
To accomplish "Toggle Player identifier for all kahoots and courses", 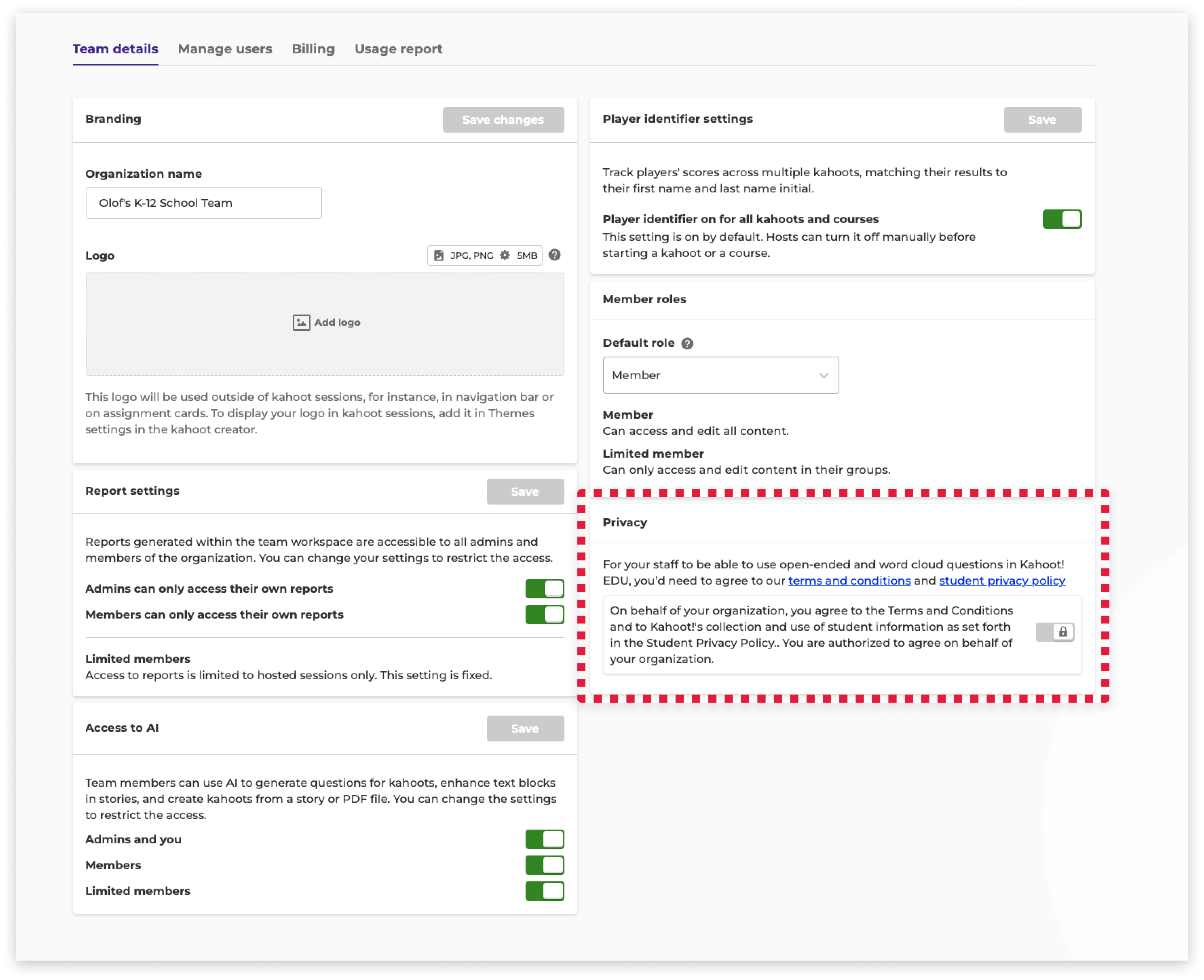I will [x=1062, y=219].
